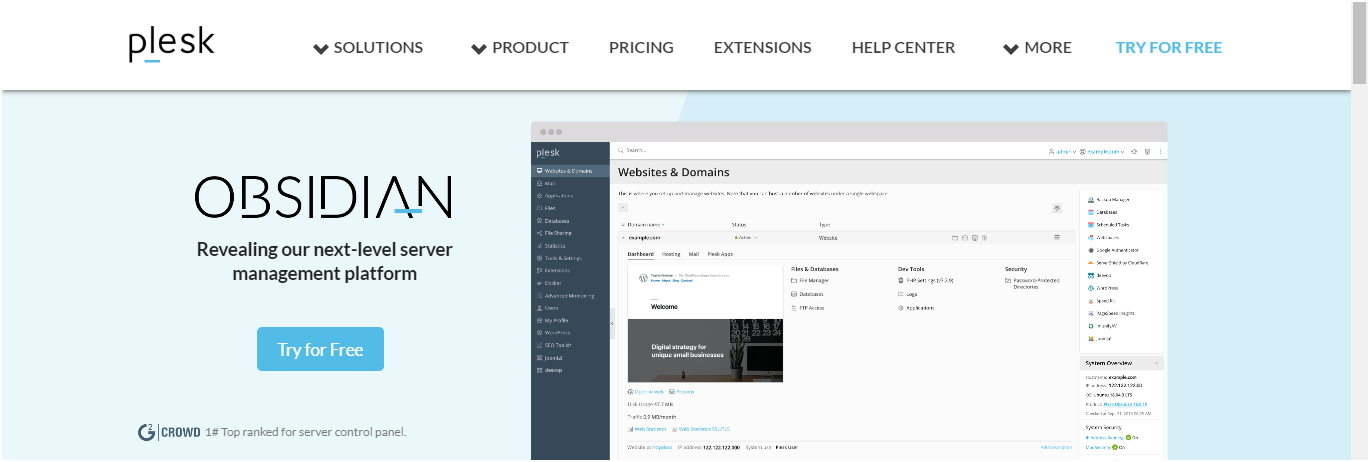Open FTP Access link
The height and width of the screenshot is (462, 1370).
pos(808,308)
